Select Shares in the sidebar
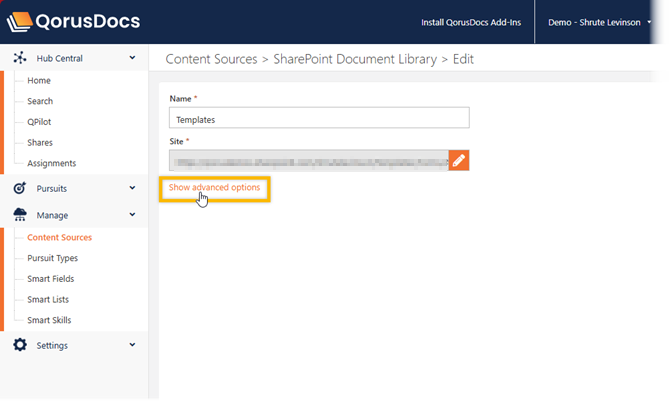The width and height of the screenshot is (672, 418). (x=41, y=143)
